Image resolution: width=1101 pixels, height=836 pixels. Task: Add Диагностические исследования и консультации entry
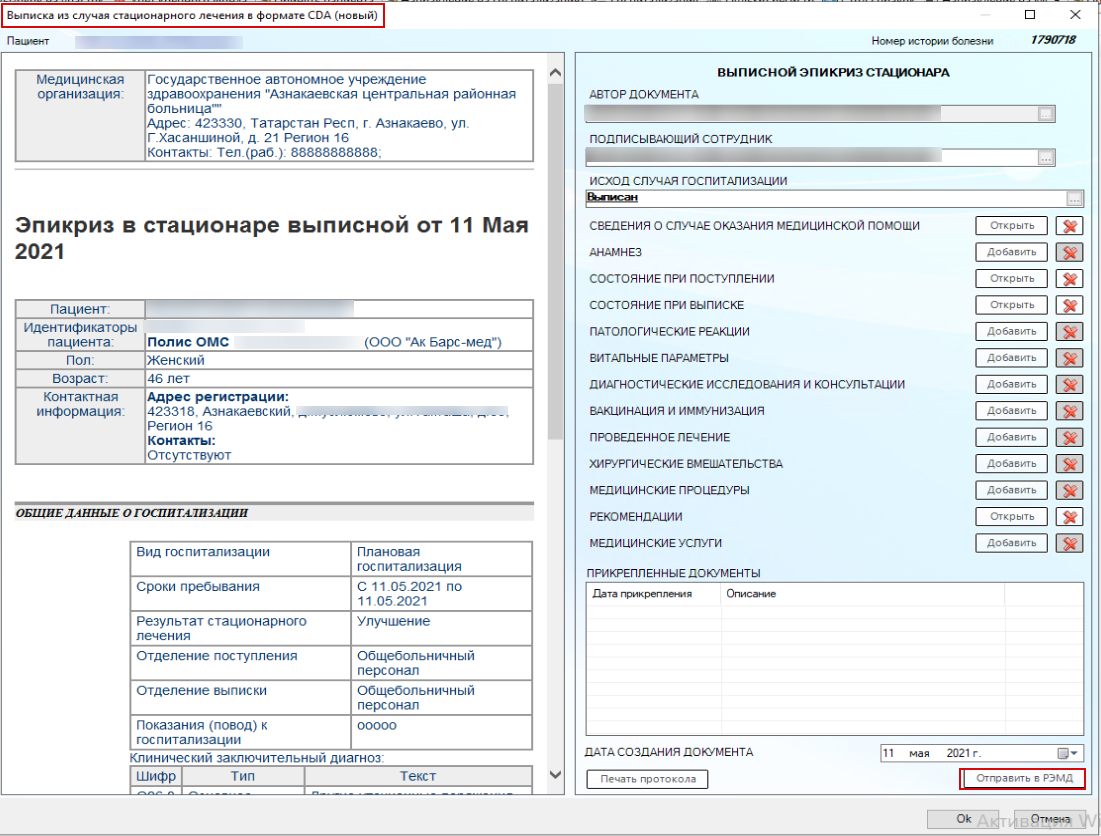point(1012,385)
